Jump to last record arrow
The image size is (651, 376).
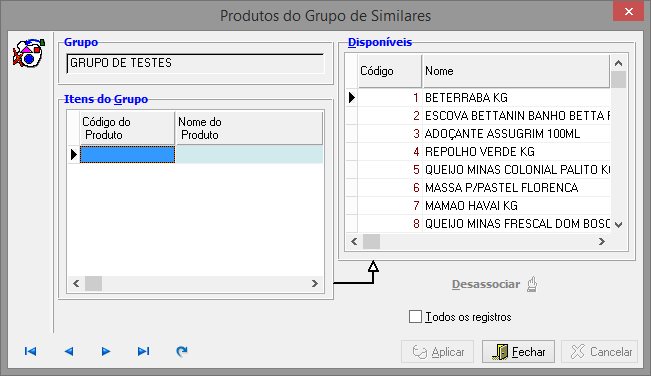point(144,352)
